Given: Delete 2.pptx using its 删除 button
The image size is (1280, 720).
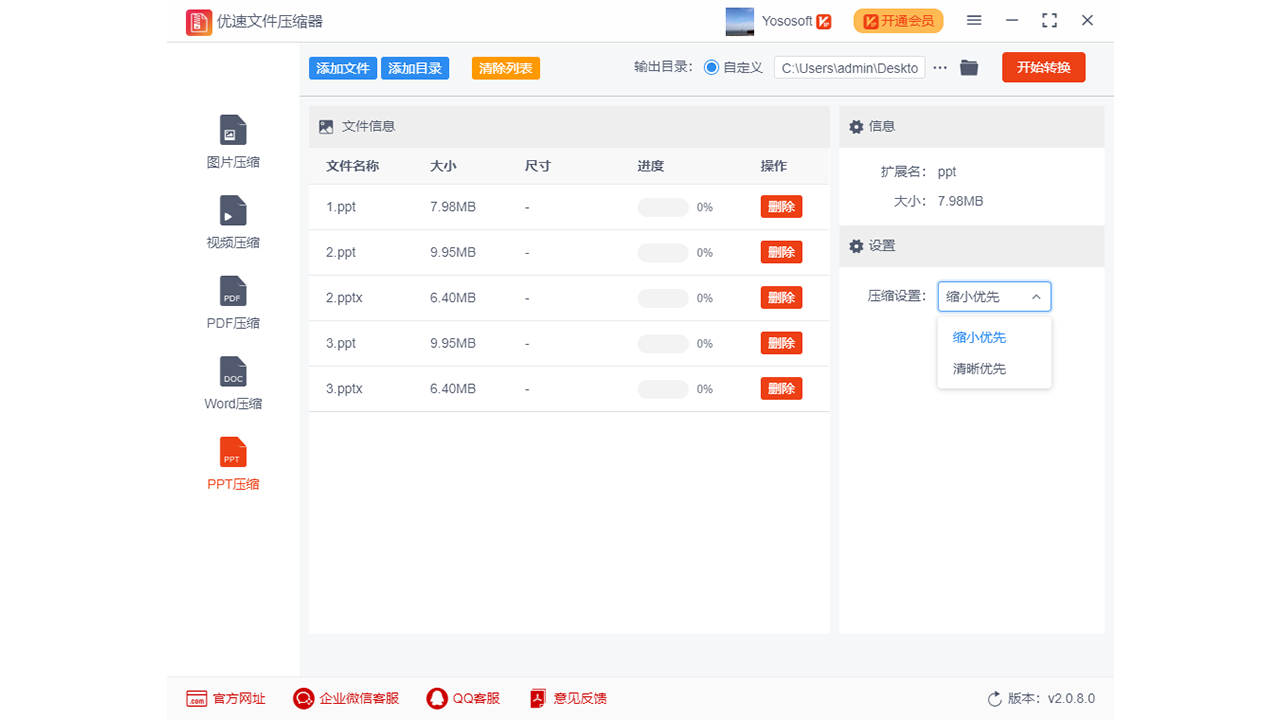Looking at the screenshot, I should 781,297.
